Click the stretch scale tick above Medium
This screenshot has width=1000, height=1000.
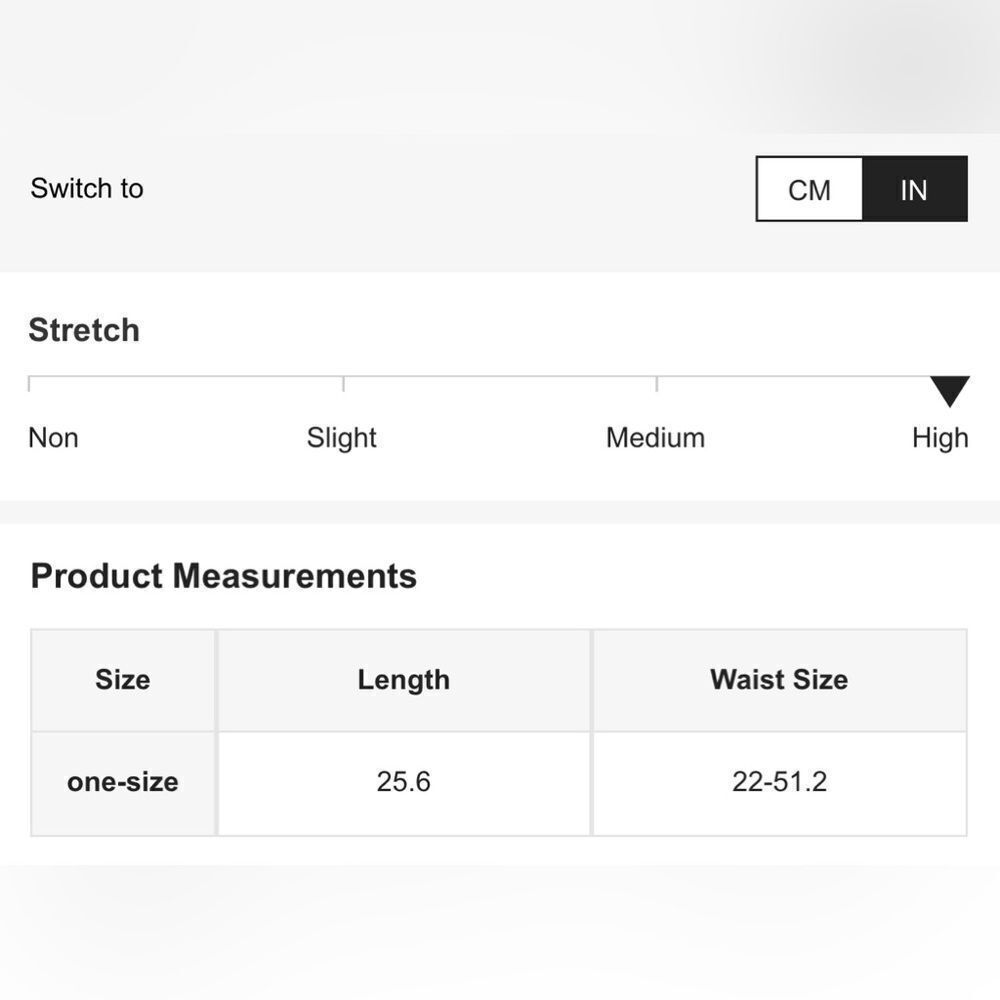coord(657,383)
